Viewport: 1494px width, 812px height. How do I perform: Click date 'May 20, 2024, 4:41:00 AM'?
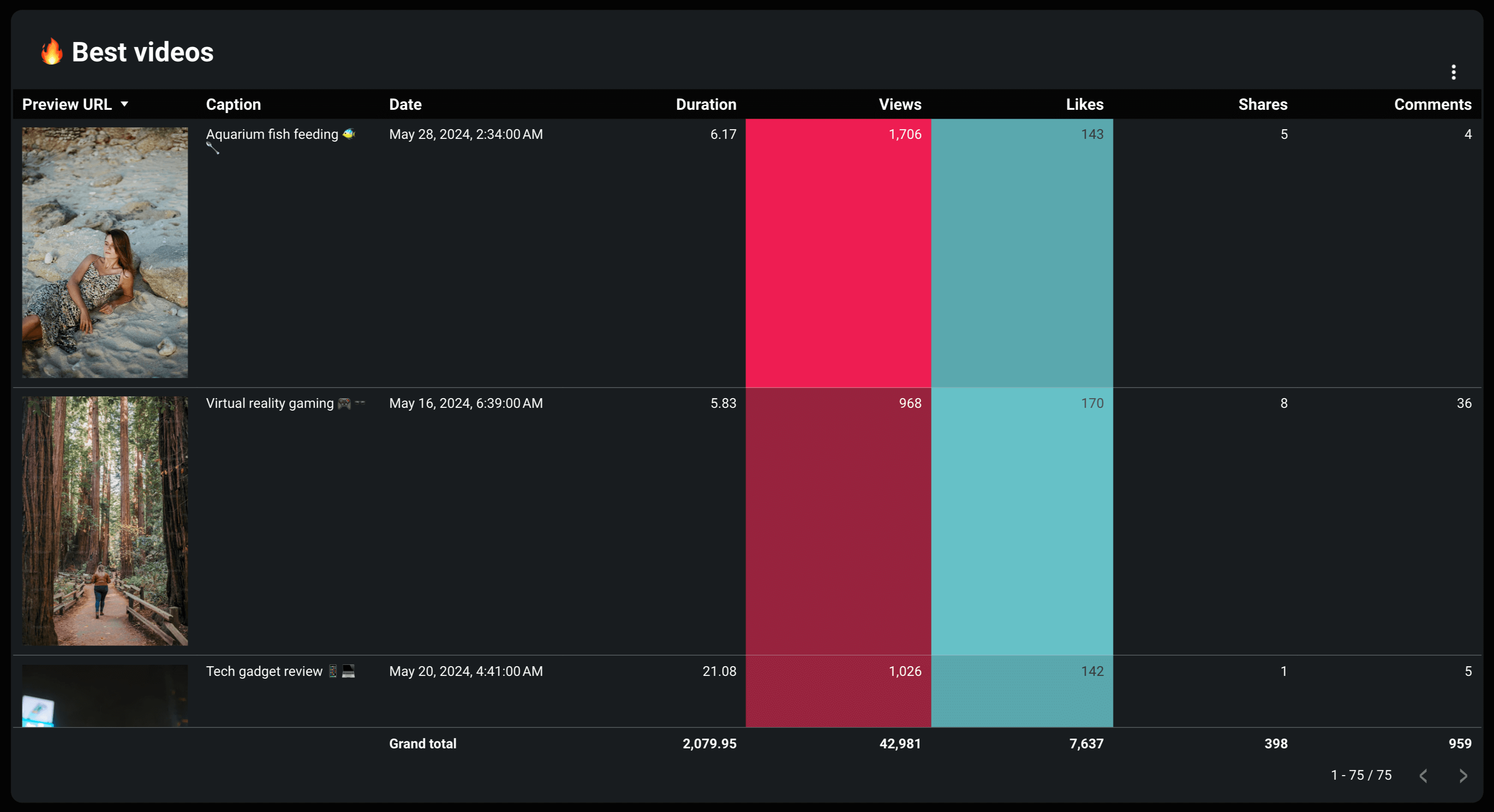coord(466,671)
